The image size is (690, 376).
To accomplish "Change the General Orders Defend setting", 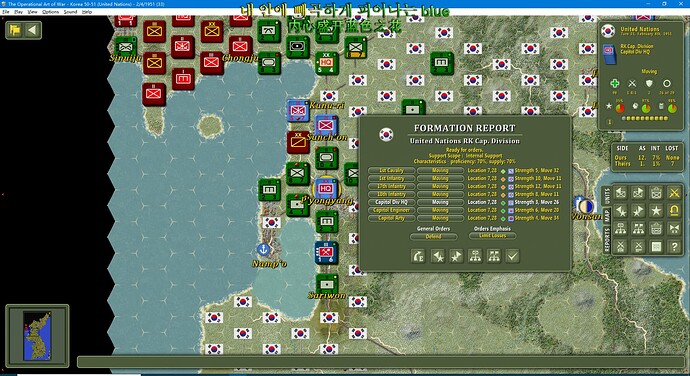I will point(433,236).
